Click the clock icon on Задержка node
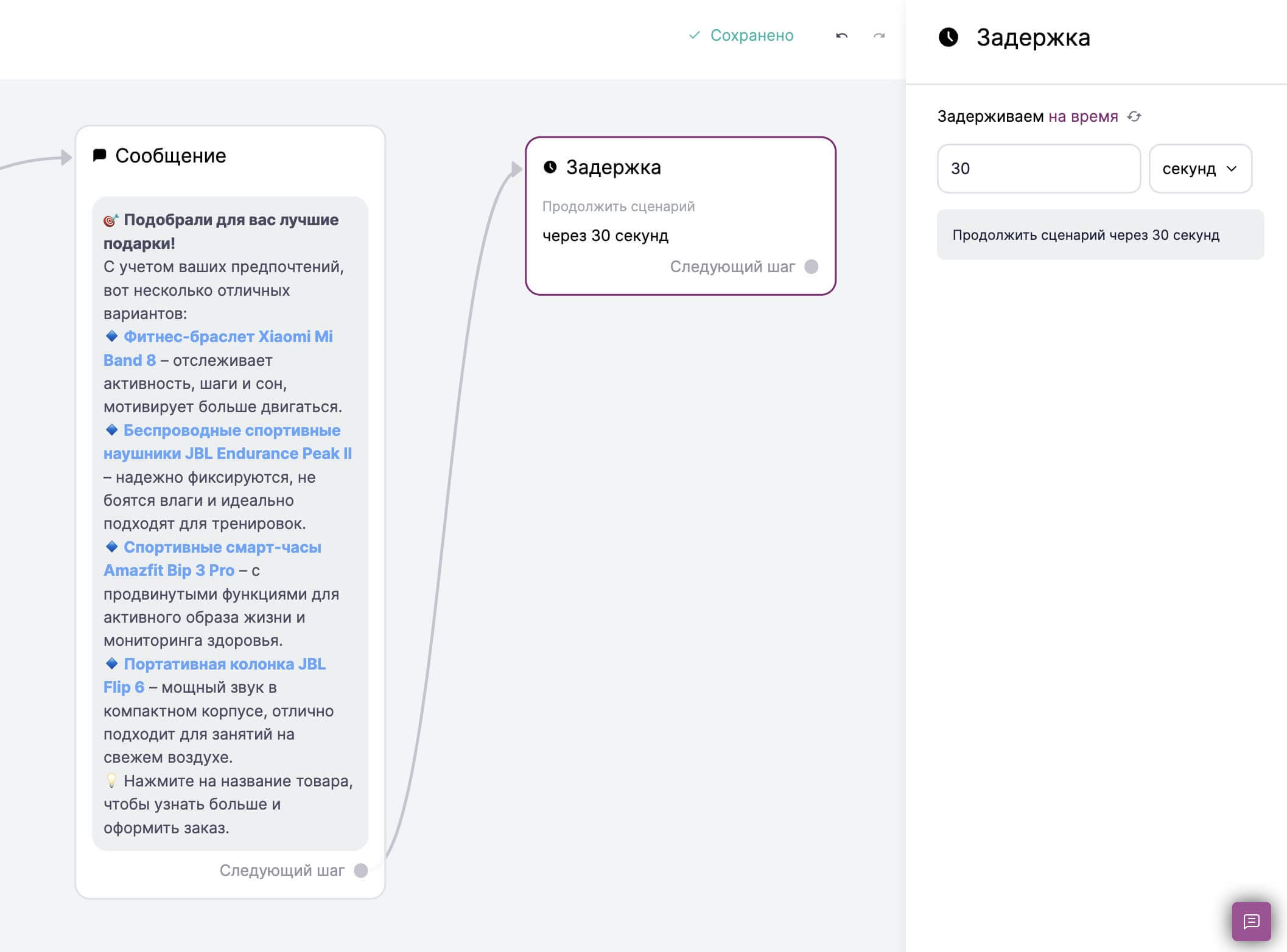Screen dimensions: 1287x952 point(550,167)
